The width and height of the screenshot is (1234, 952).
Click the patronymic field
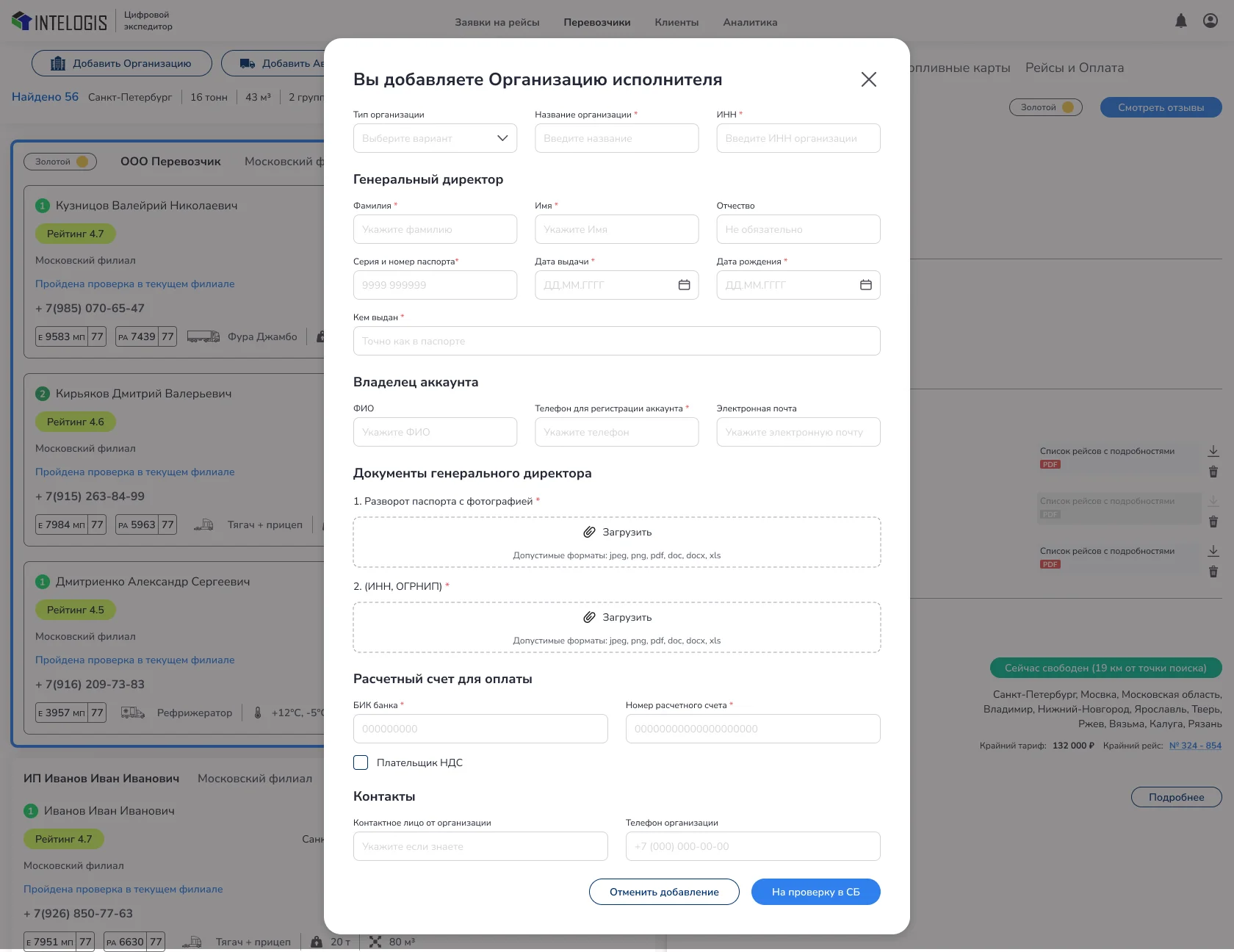798,229
